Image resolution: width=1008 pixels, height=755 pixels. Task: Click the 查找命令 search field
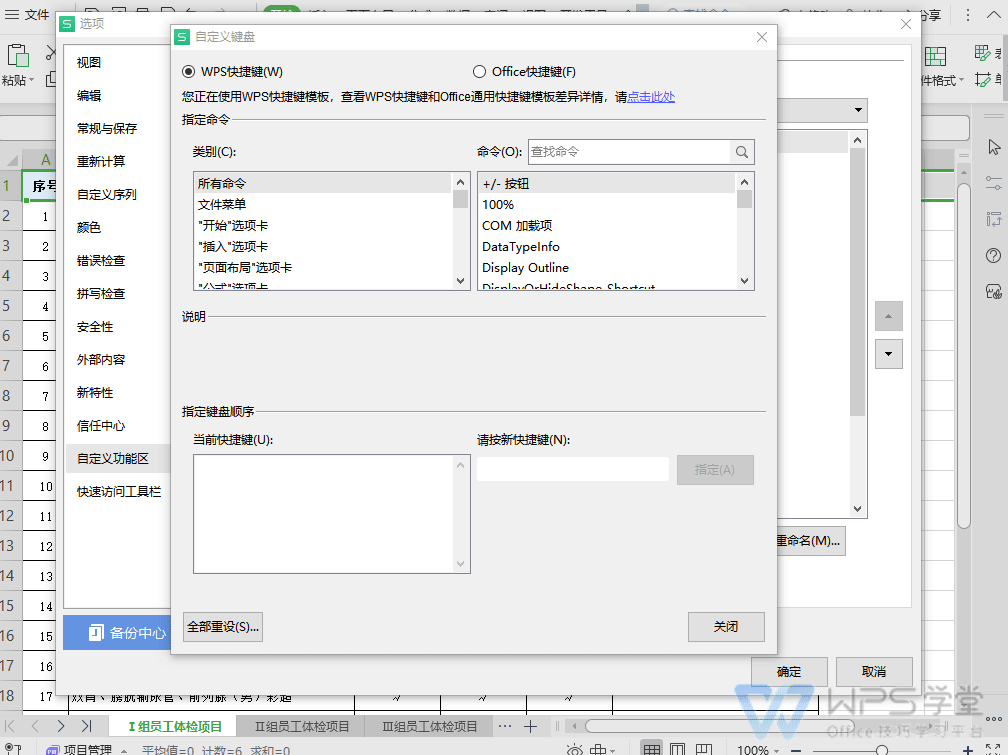click(x=629, y=152)
